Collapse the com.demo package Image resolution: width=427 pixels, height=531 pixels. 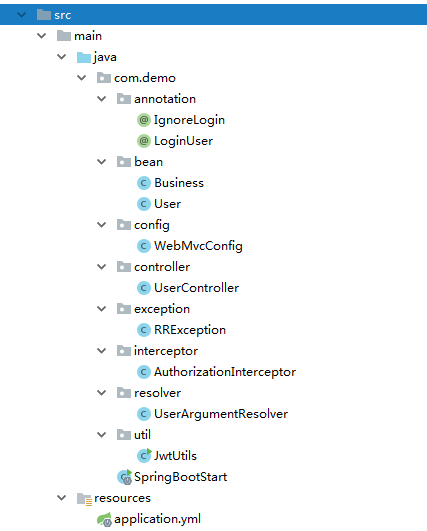[82, 78]
